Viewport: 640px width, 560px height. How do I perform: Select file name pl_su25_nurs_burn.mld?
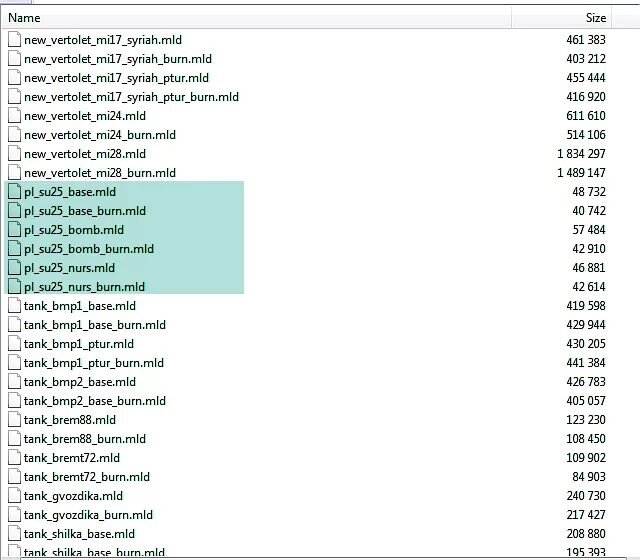pyautogui.click(x=84, y=287)
